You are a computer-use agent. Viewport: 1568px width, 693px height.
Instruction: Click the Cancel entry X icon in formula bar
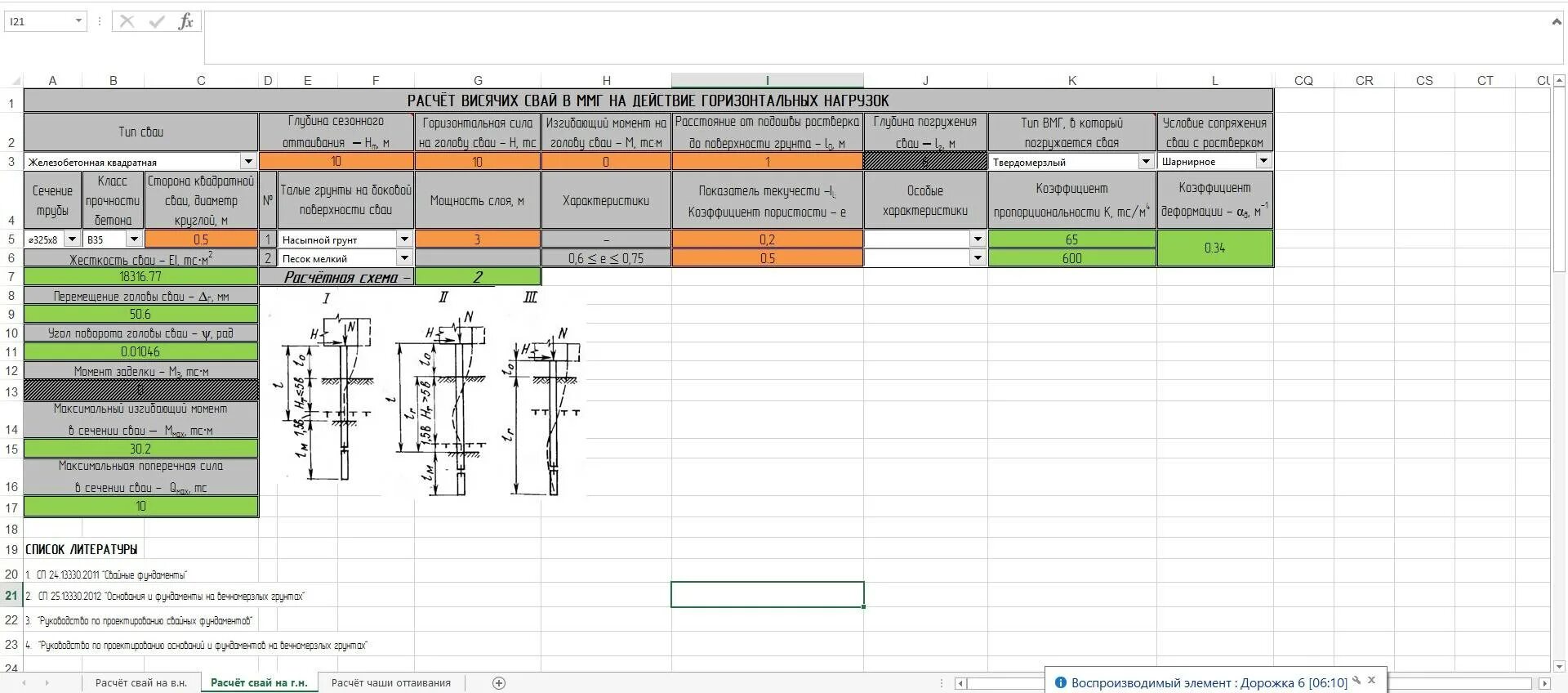127,22
